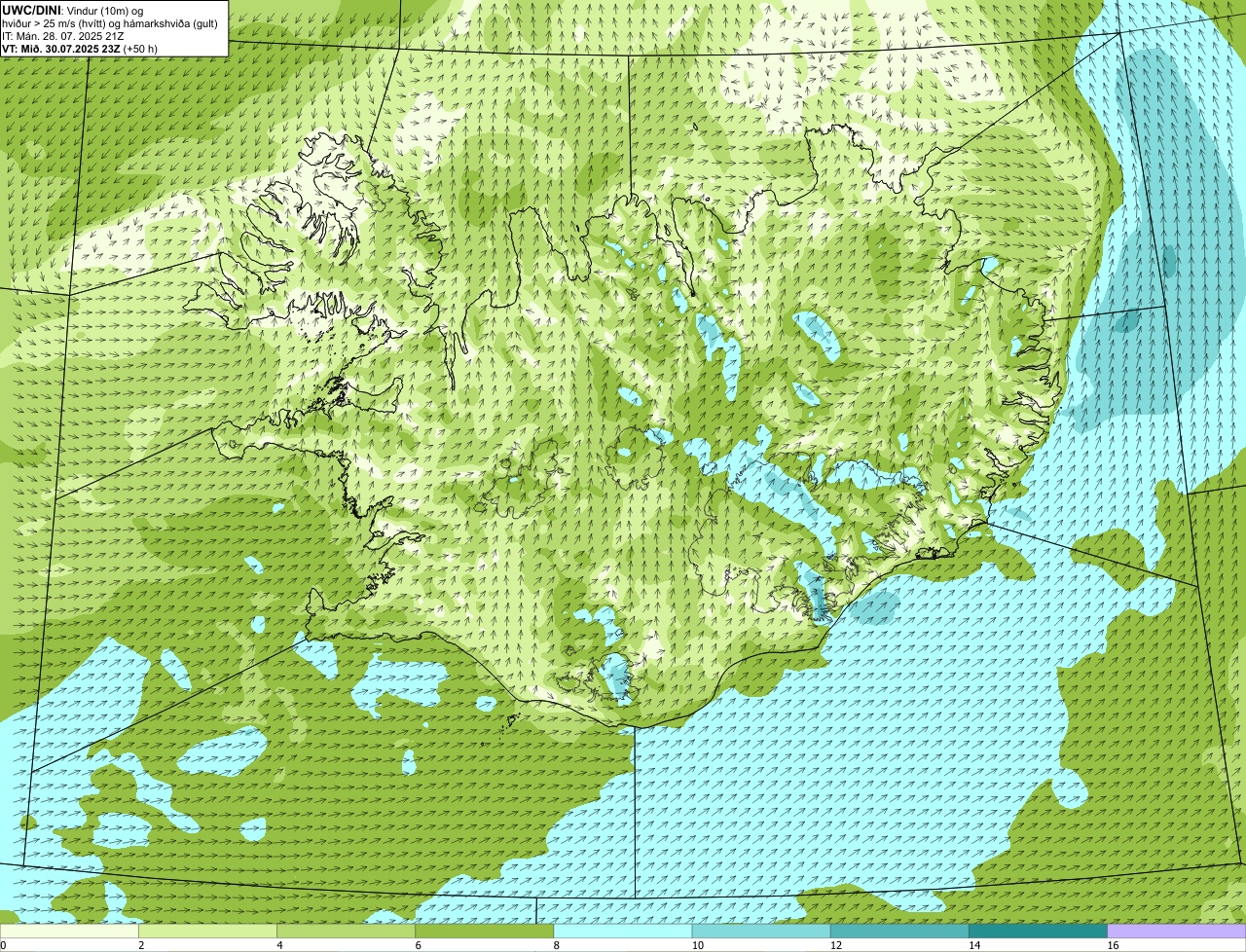This screenshot has height=952, width=1246.
Task: Click the "12" label under the color scale
Action: pos(836,945)
